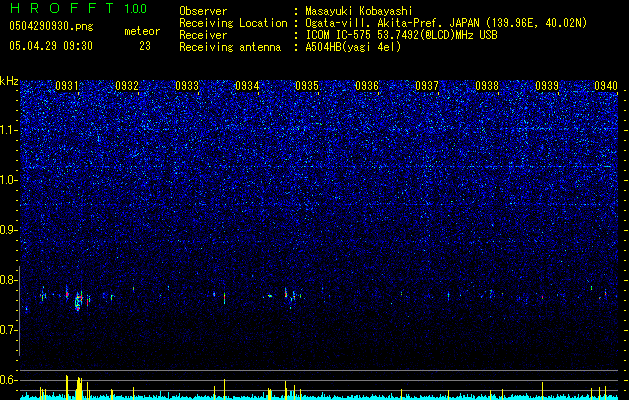Click the 0.9 kHz axis label
The width and height of the screenshot is (629, 400).
click(9, 230)
